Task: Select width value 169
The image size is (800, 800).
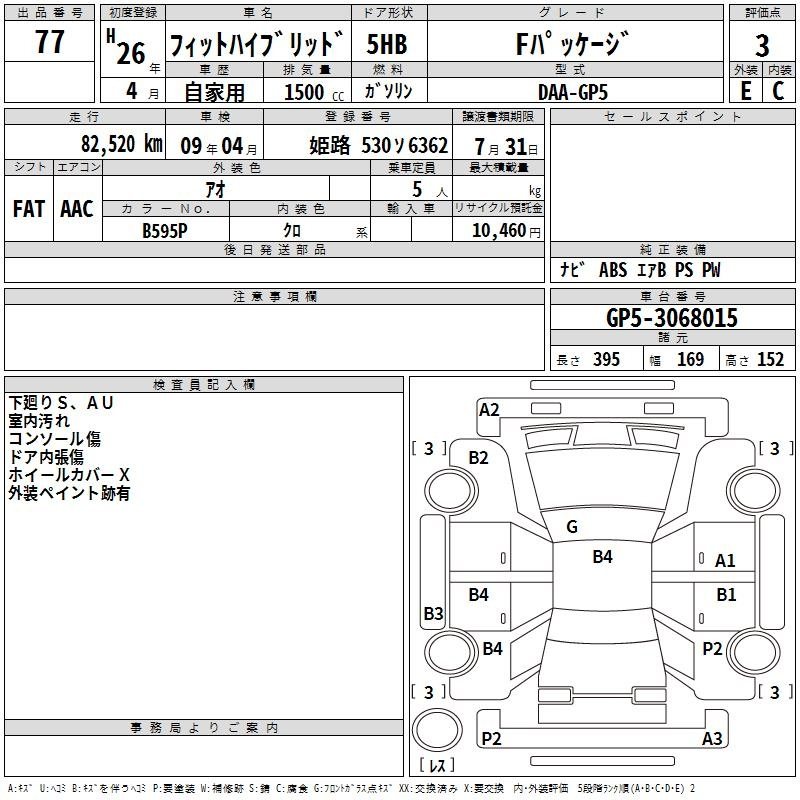Action: [690, 359]
